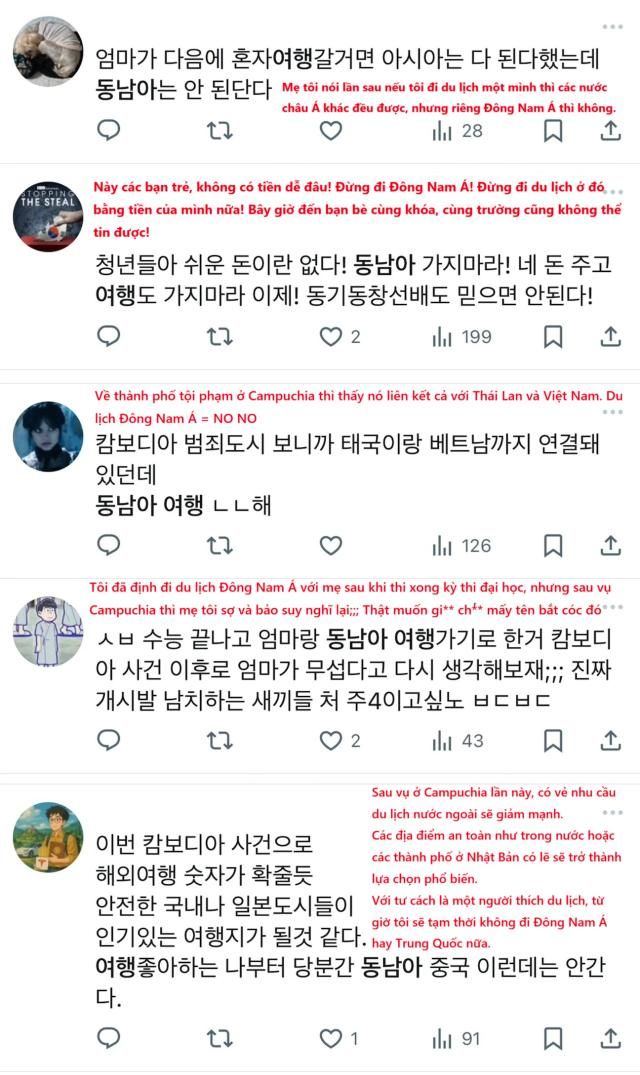Open the STOPPING THE STEAL profile avatar
Image resolution: width=640 pixels, height=1075 pixels.
point(48,217)
